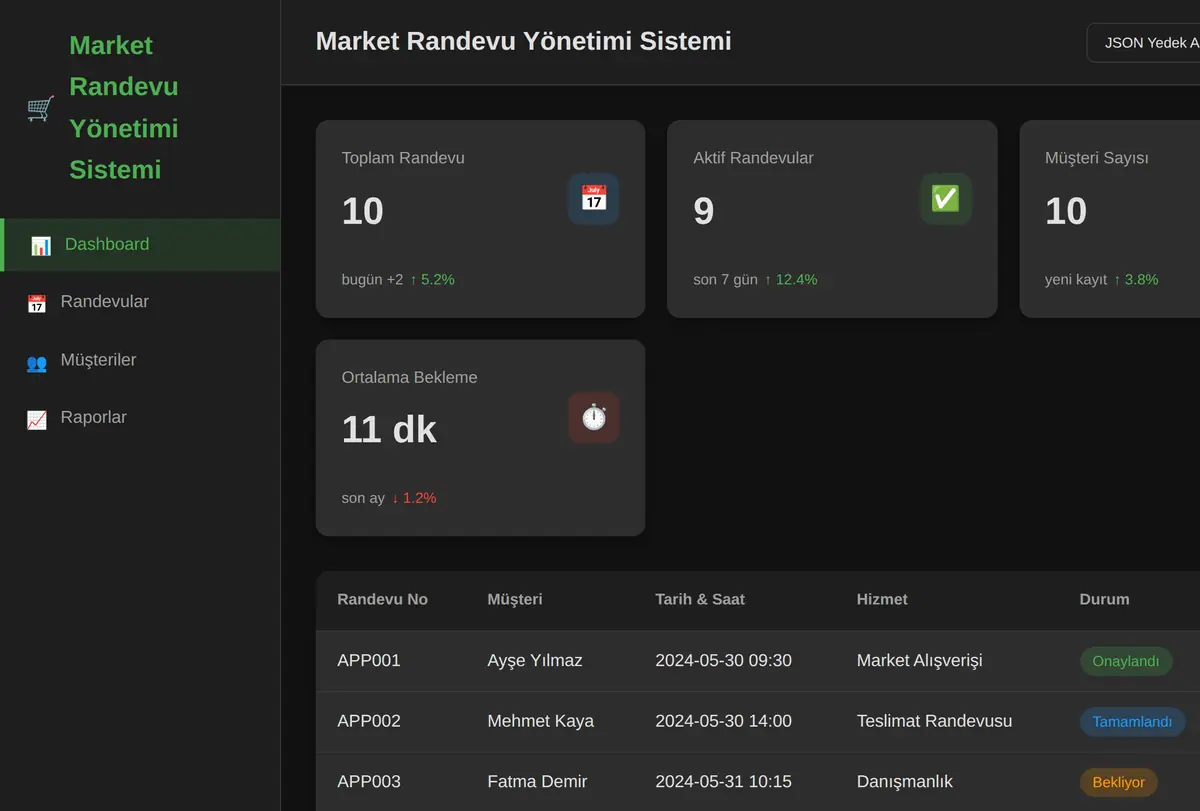
Task: Click the Müşteri column header
Action: click(x=515, y=599)
